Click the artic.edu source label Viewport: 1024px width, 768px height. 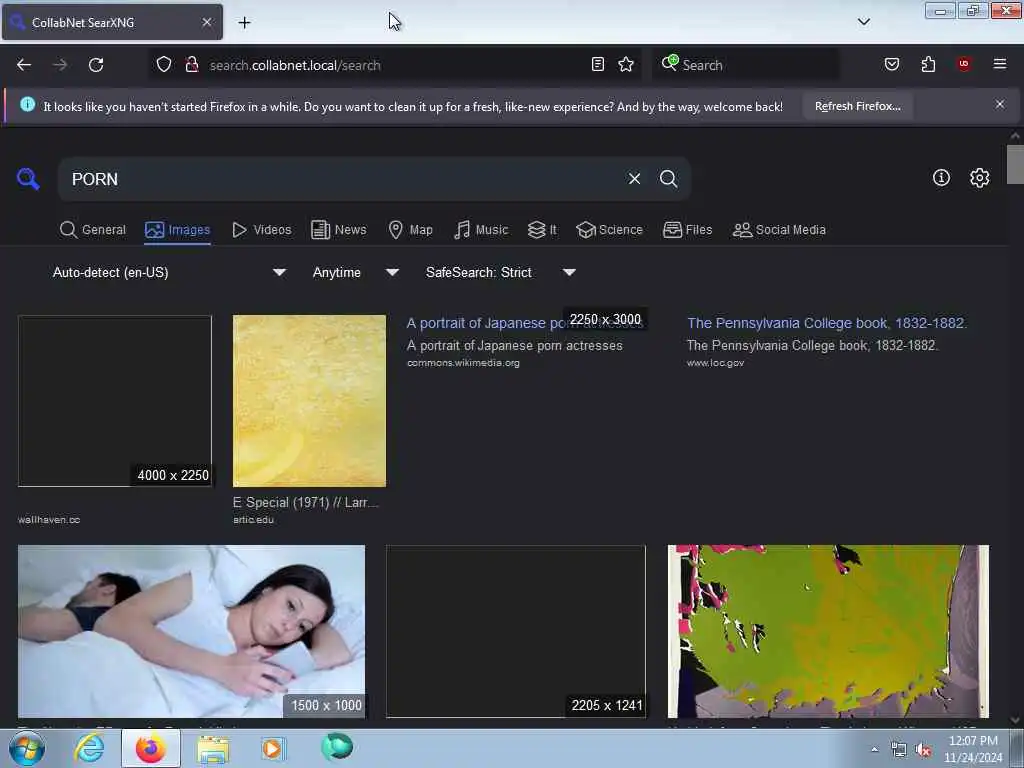(253, 520)
